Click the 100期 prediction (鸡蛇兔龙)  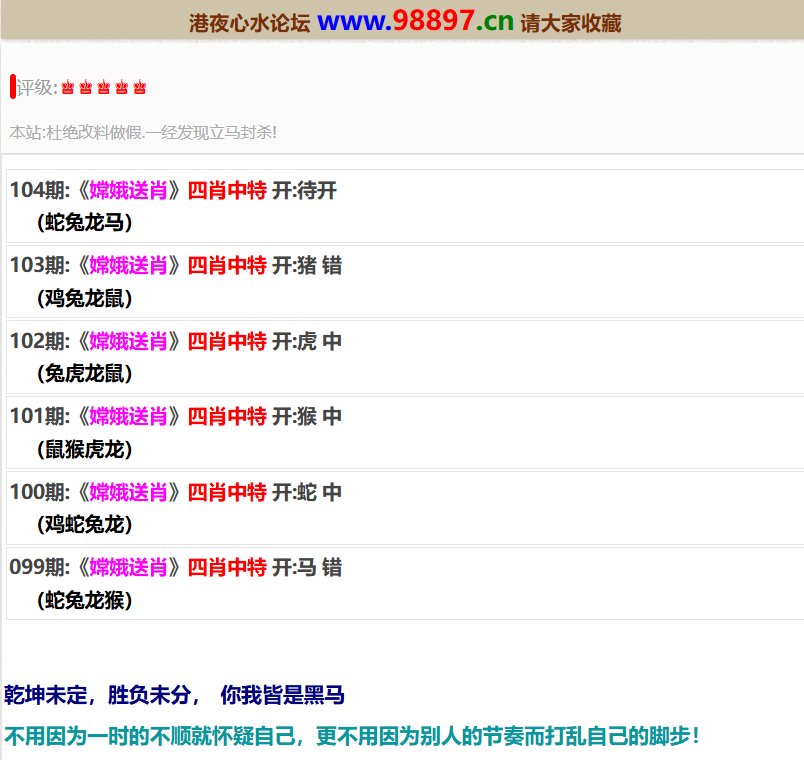pos(85,524)
